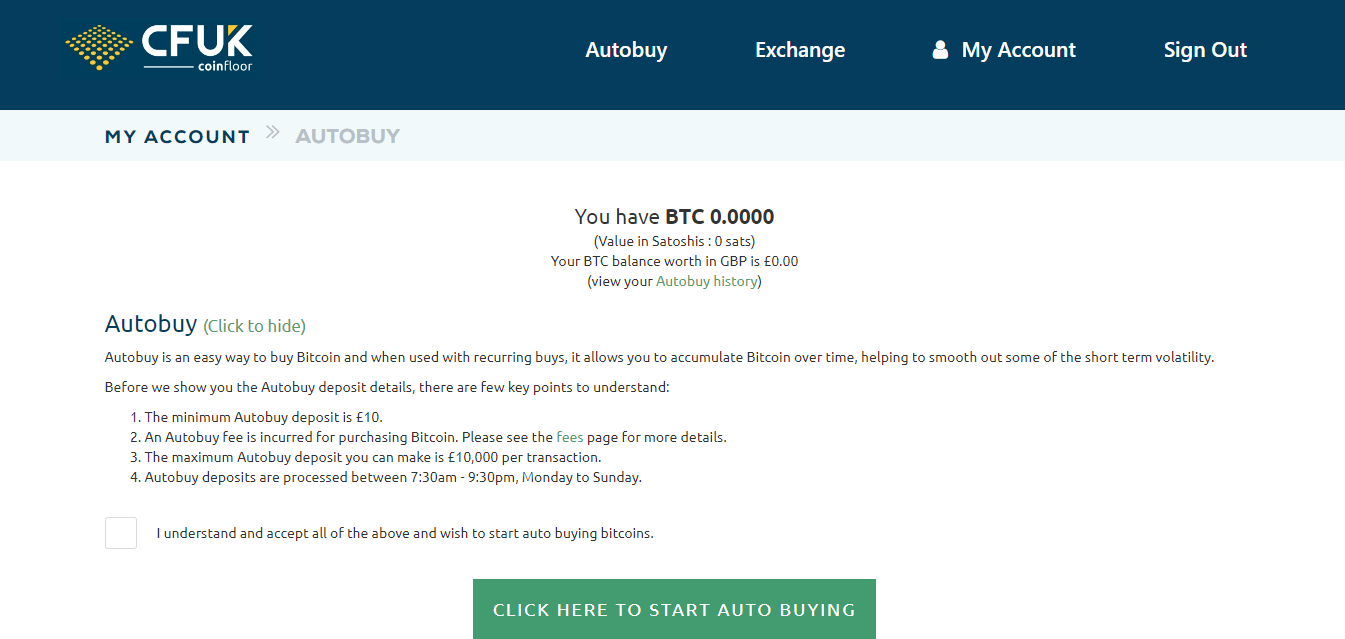This screenshot has height=639, width=1345.
Task: Click the user profile icon beside My Account
Action: 940,50
